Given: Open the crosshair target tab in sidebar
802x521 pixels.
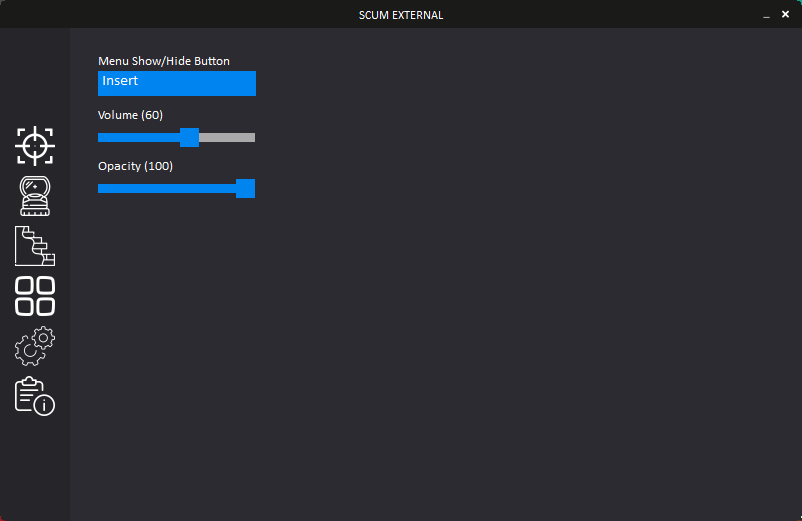Looking at the screenshot, I should pyautogui.click(x=35, y=146).
